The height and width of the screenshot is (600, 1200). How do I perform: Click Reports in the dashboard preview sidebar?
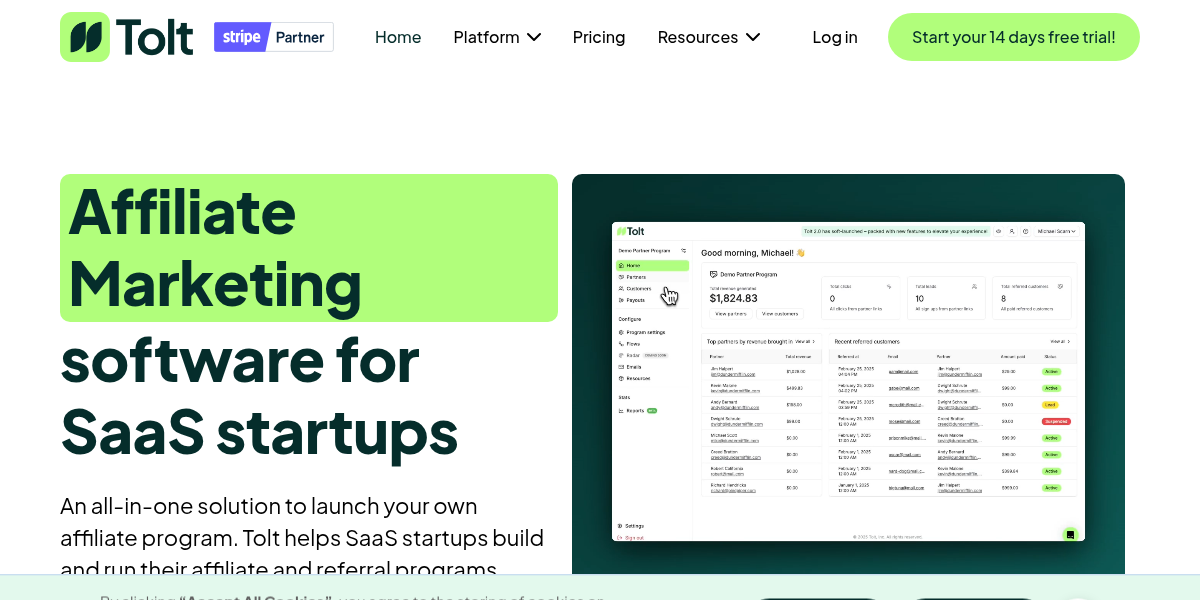coord(635,410)
